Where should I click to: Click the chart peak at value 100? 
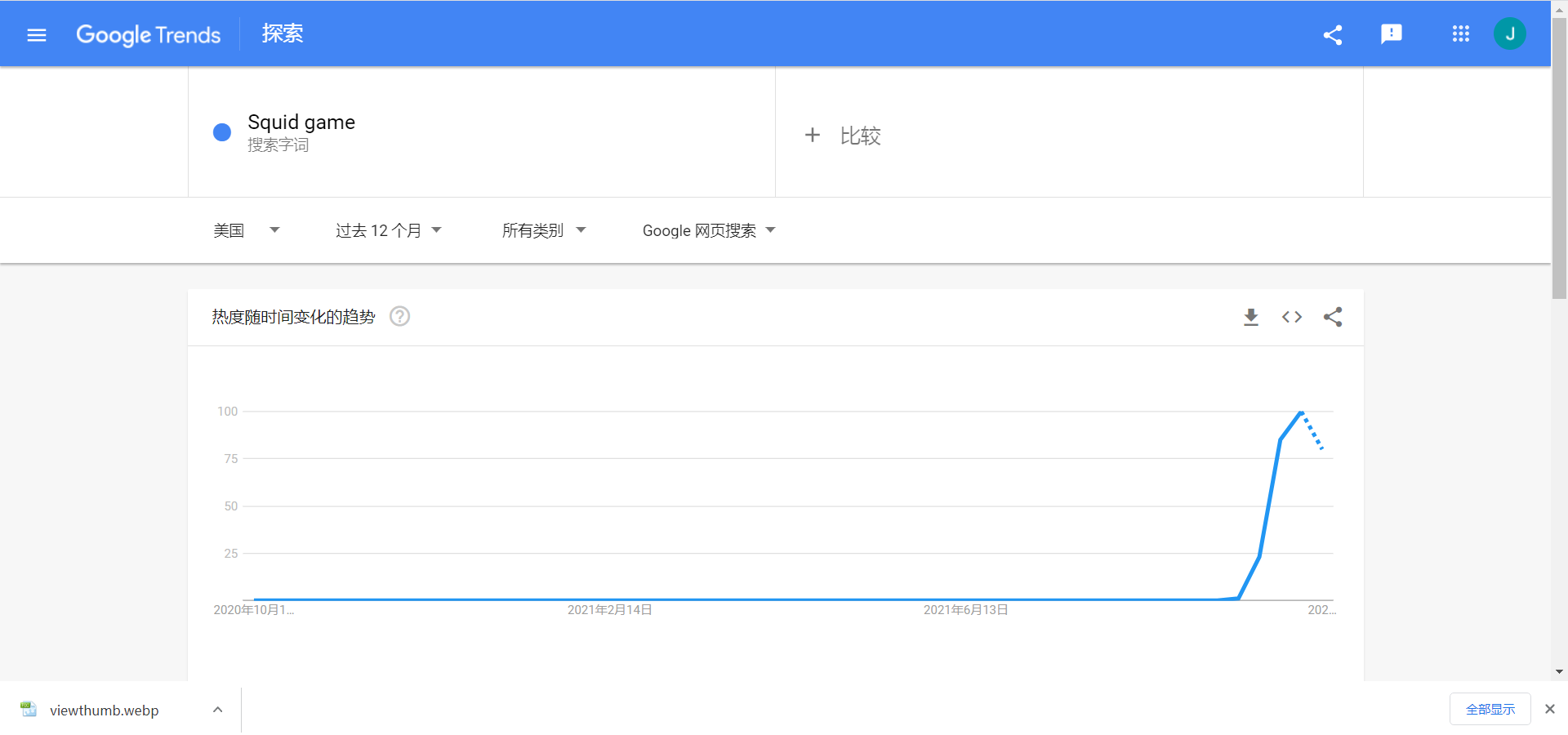point(1301,412)
